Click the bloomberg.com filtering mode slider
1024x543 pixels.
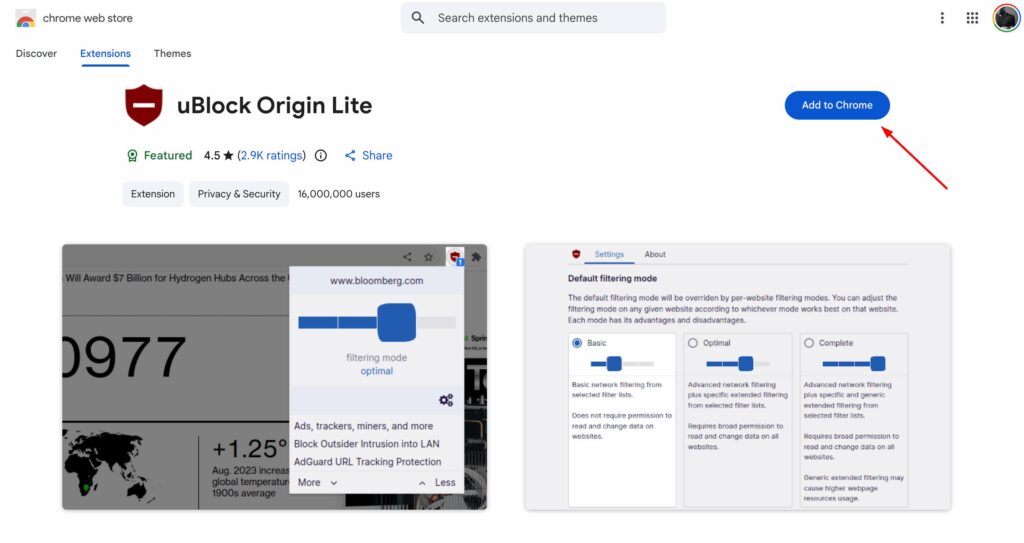(377, 322)
